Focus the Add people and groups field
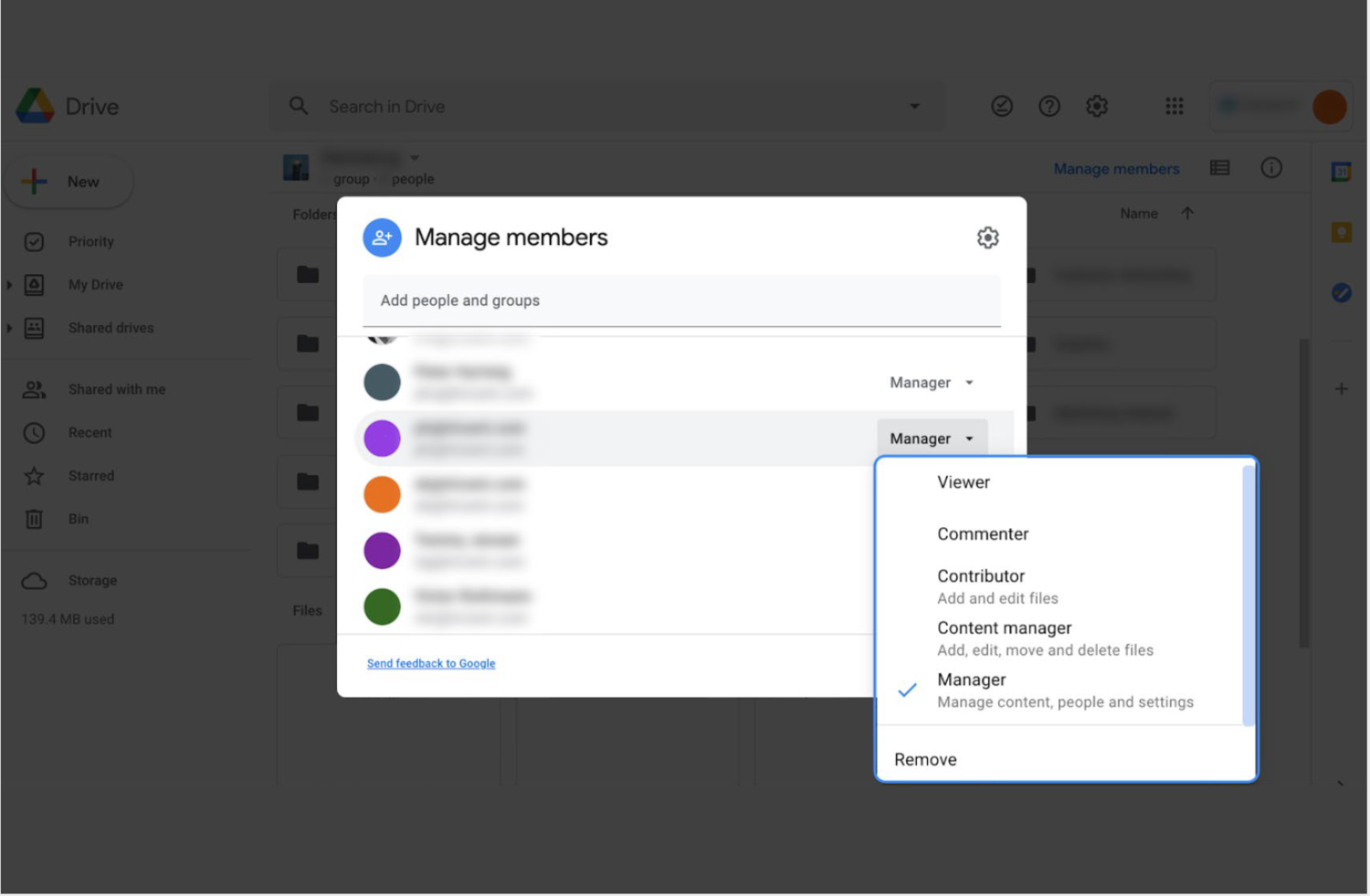This screenshot has width=1370, height=896. 681,300
